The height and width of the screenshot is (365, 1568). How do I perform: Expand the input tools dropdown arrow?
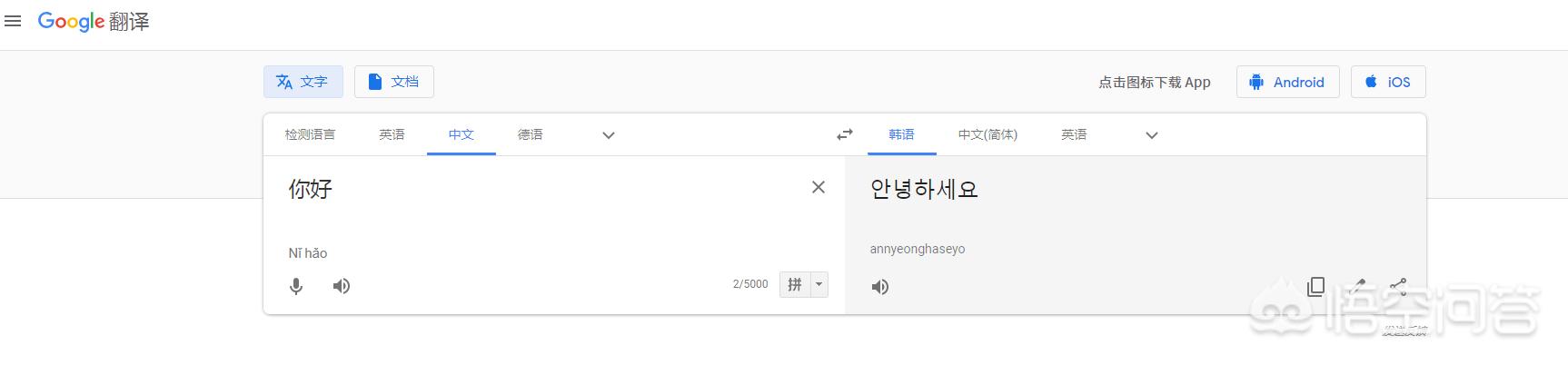[x=819, y=284]
